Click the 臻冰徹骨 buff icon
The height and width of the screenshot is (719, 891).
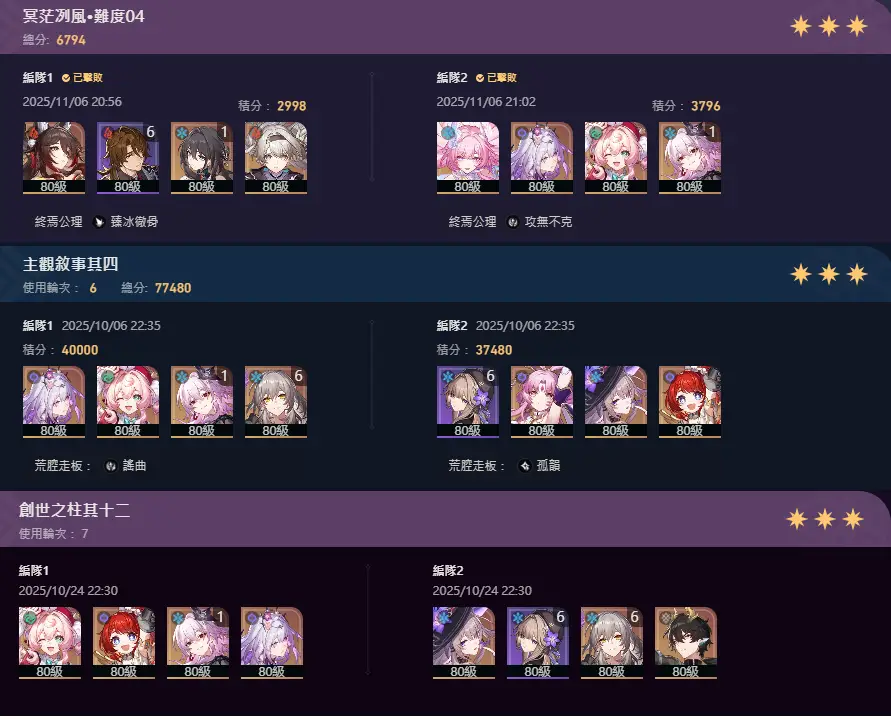(99, 222)
